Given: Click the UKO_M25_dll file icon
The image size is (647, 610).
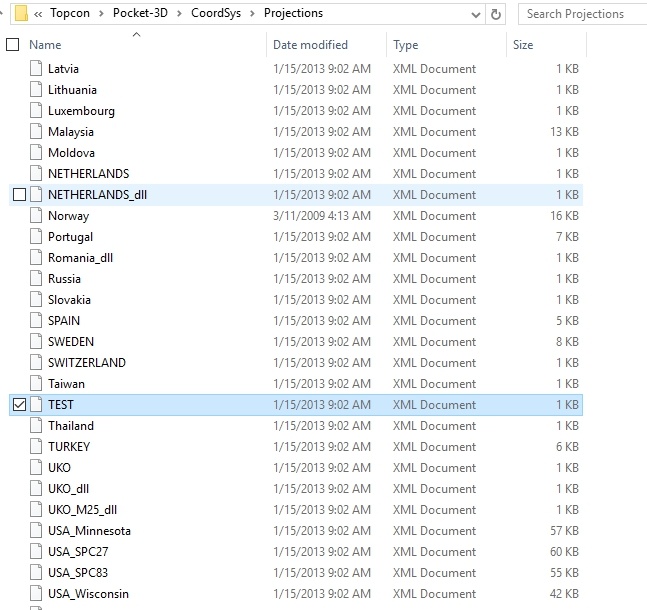Looking at the screenshot, I should point(36,510).
